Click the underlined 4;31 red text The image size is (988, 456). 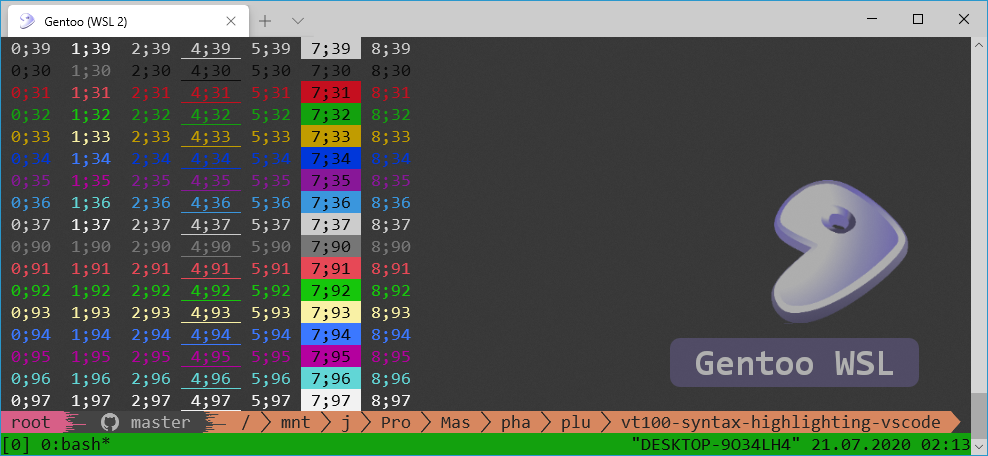coord(211,93)
